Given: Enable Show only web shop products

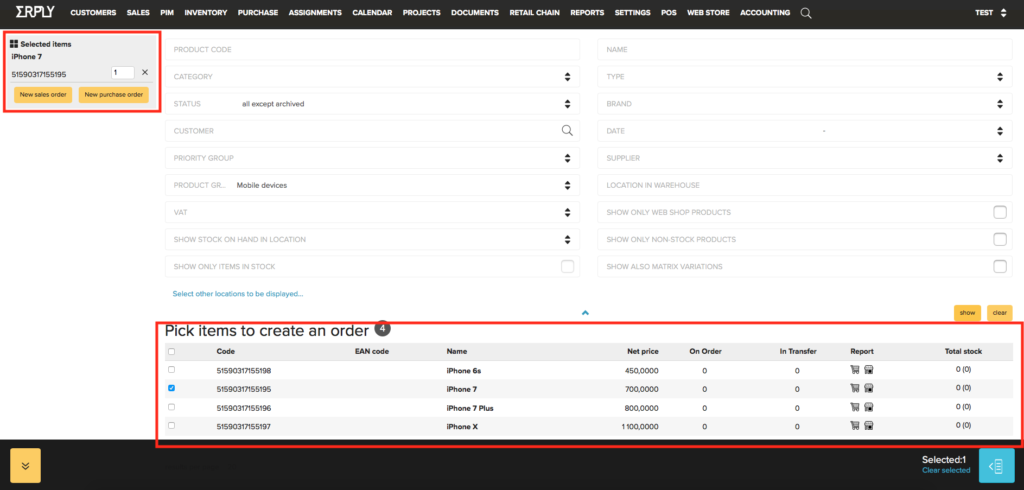Looking at the screenshot, I should [x=999, y=212].
